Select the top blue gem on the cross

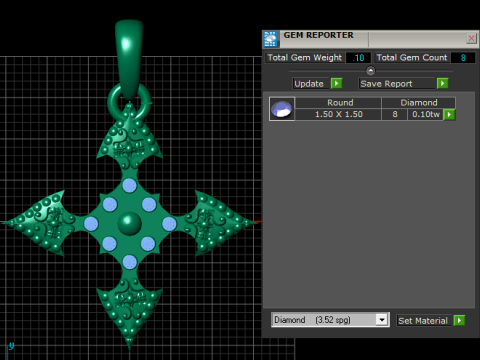click(129, 186)
